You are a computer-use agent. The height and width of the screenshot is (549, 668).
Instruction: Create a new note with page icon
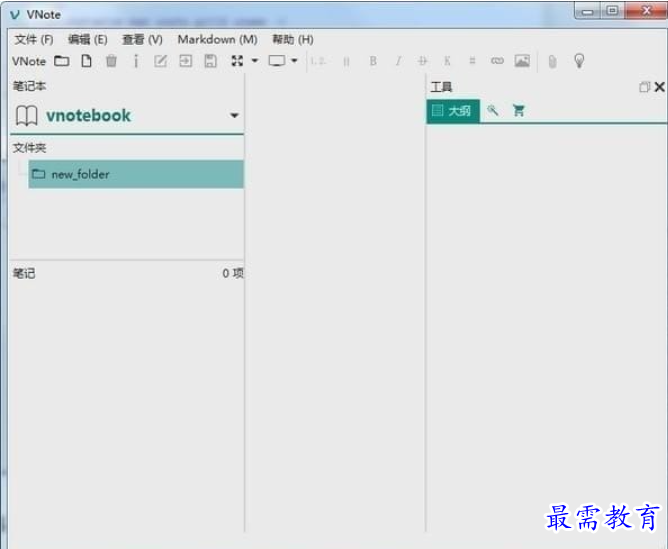86,61
